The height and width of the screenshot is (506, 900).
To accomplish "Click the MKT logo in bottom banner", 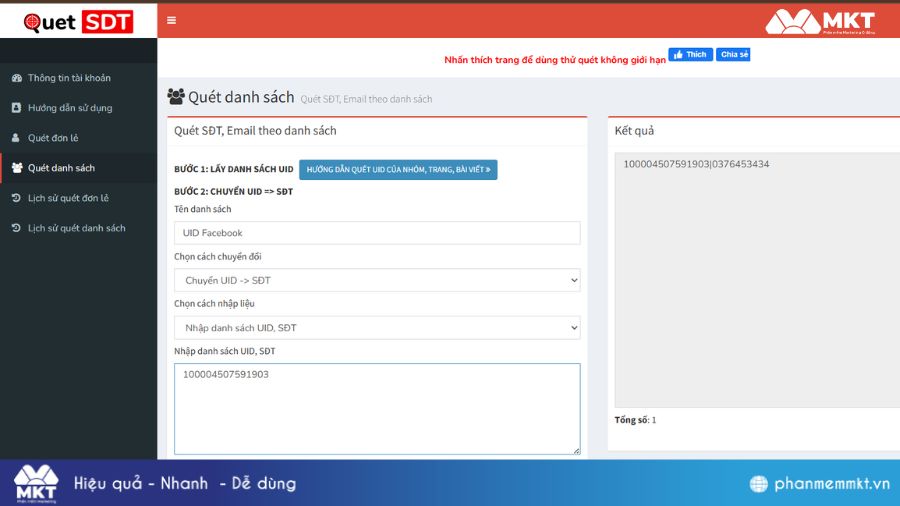I will pyautogui.click(x=36, y=484).
